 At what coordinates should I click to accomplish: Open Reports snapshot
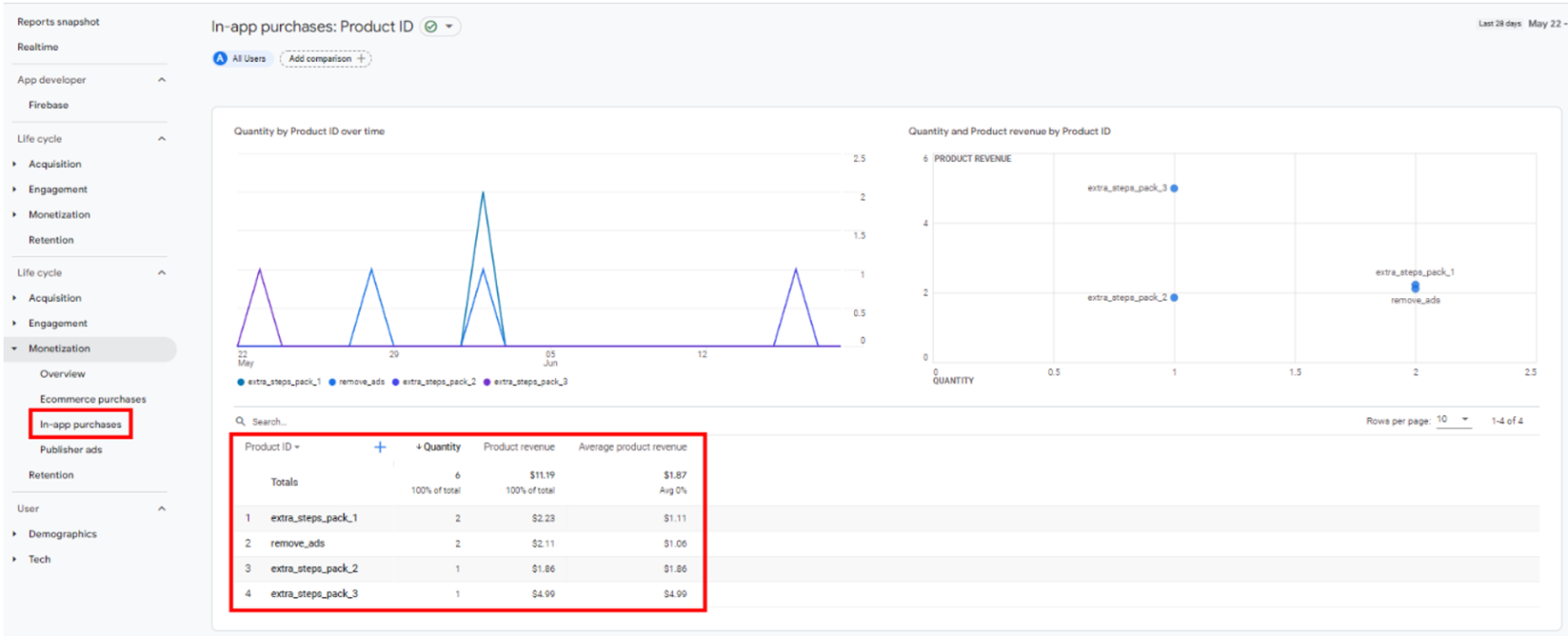coord(58,22)
